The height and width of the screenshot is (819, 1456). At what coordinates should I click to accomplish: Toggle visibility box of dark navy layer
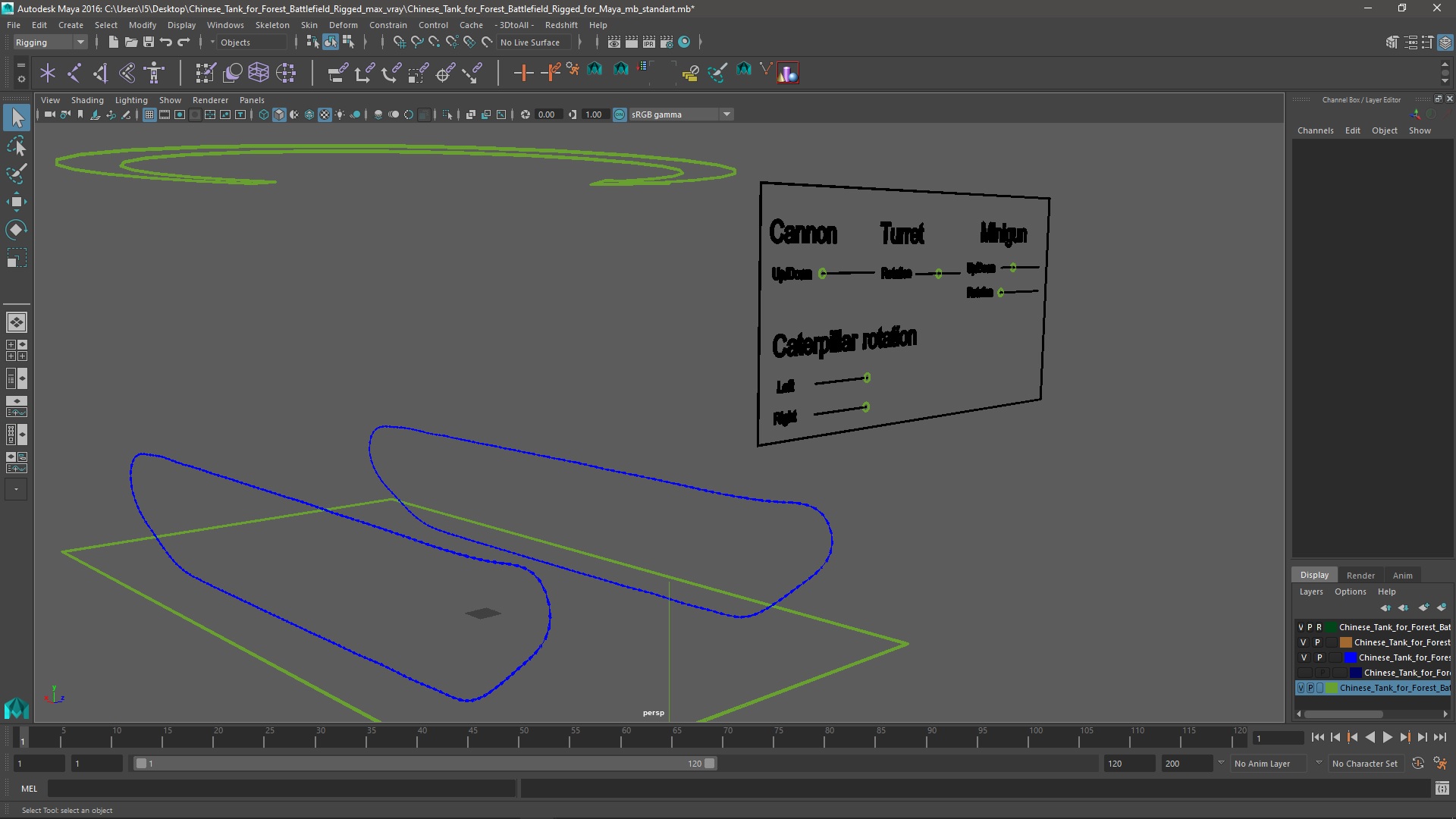point(1304,673)
